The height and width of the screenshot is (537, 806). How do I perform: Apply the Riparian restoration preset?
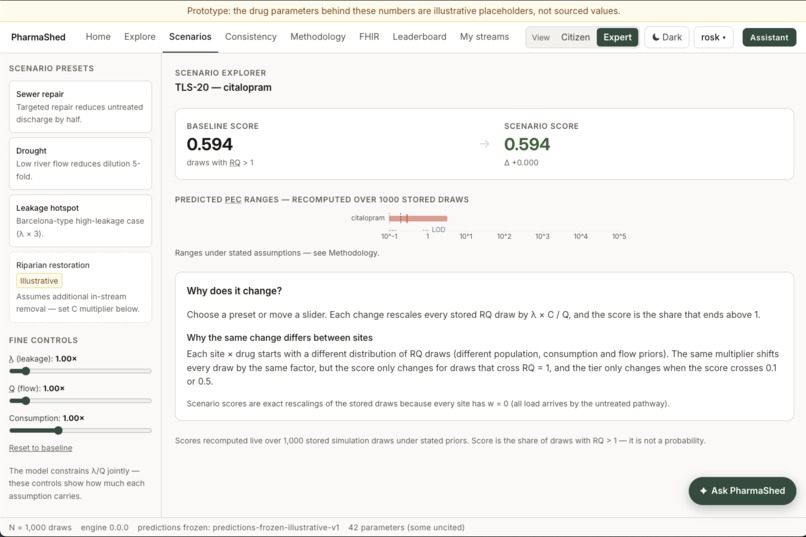coord(80,287)
